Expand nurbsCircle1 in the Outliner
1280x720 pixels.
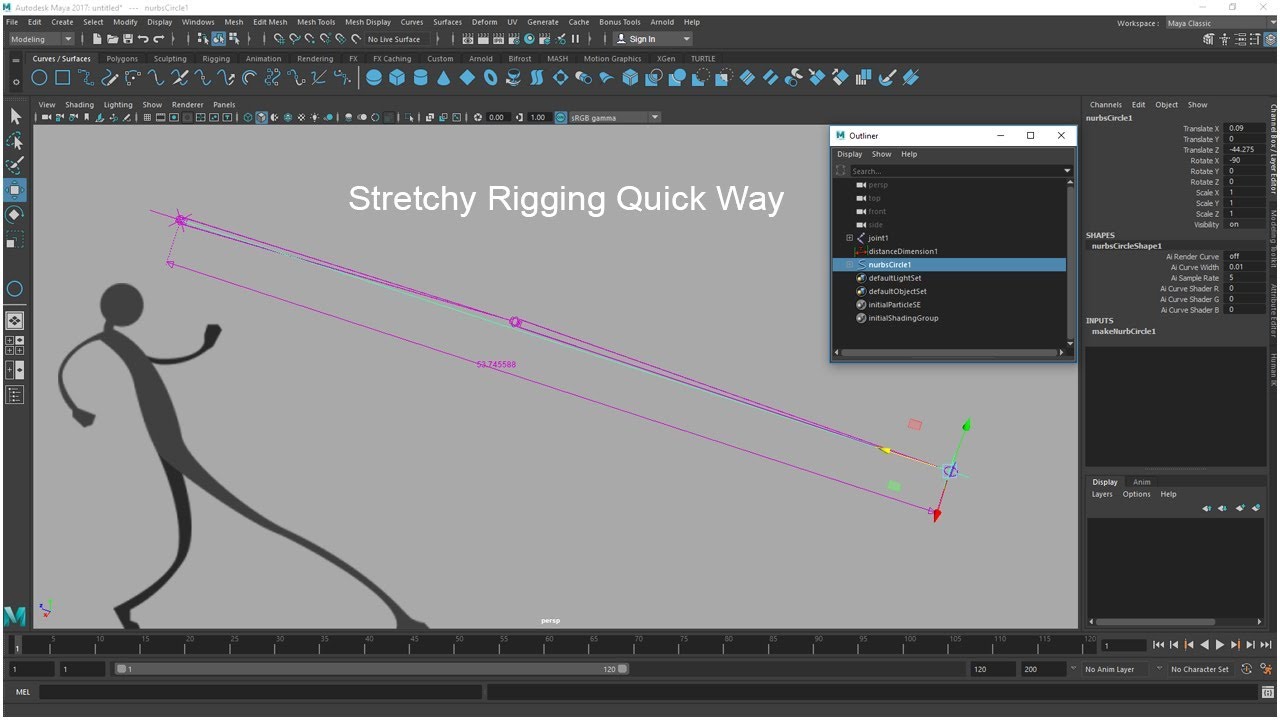tap(849, 265)
